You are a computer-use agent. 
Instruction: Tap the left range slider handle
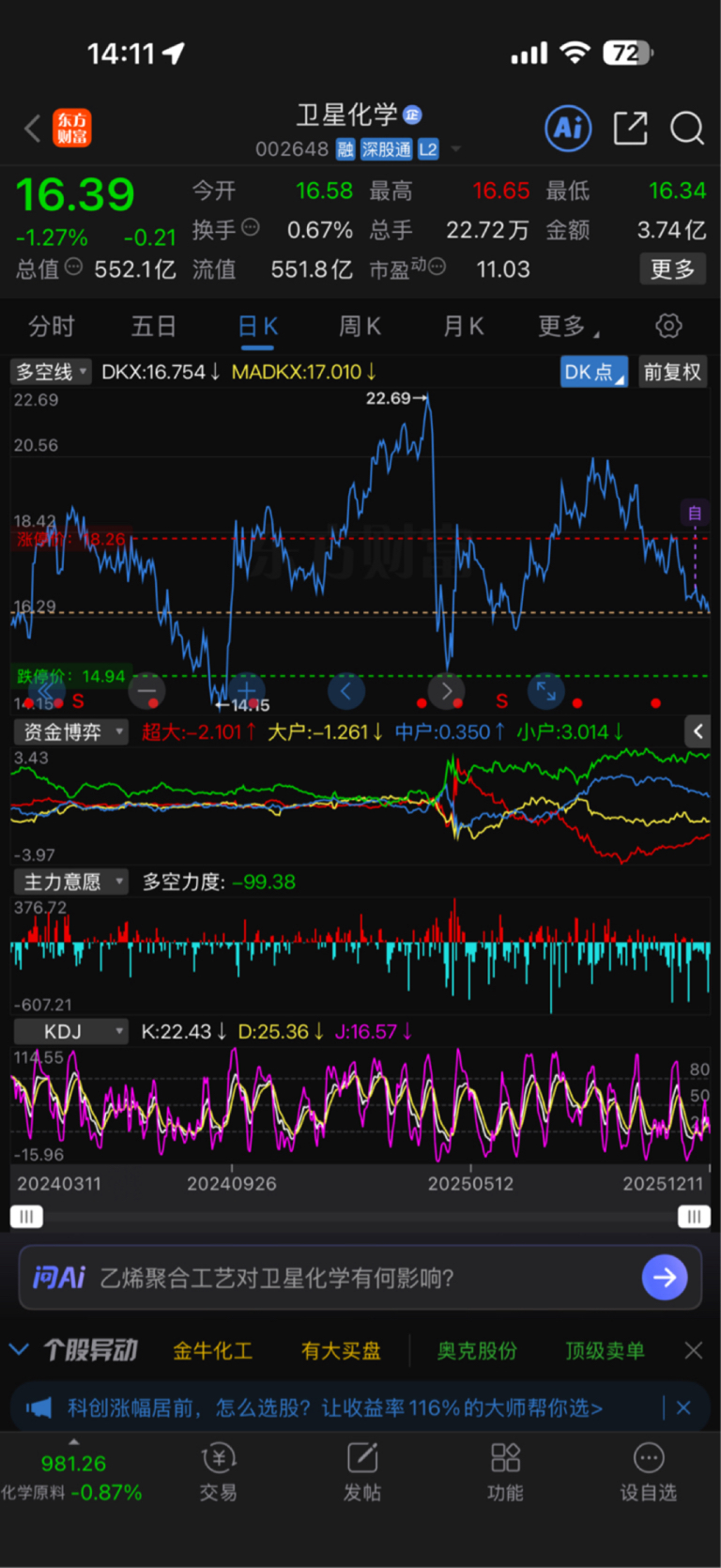[x=26, y=1217]
